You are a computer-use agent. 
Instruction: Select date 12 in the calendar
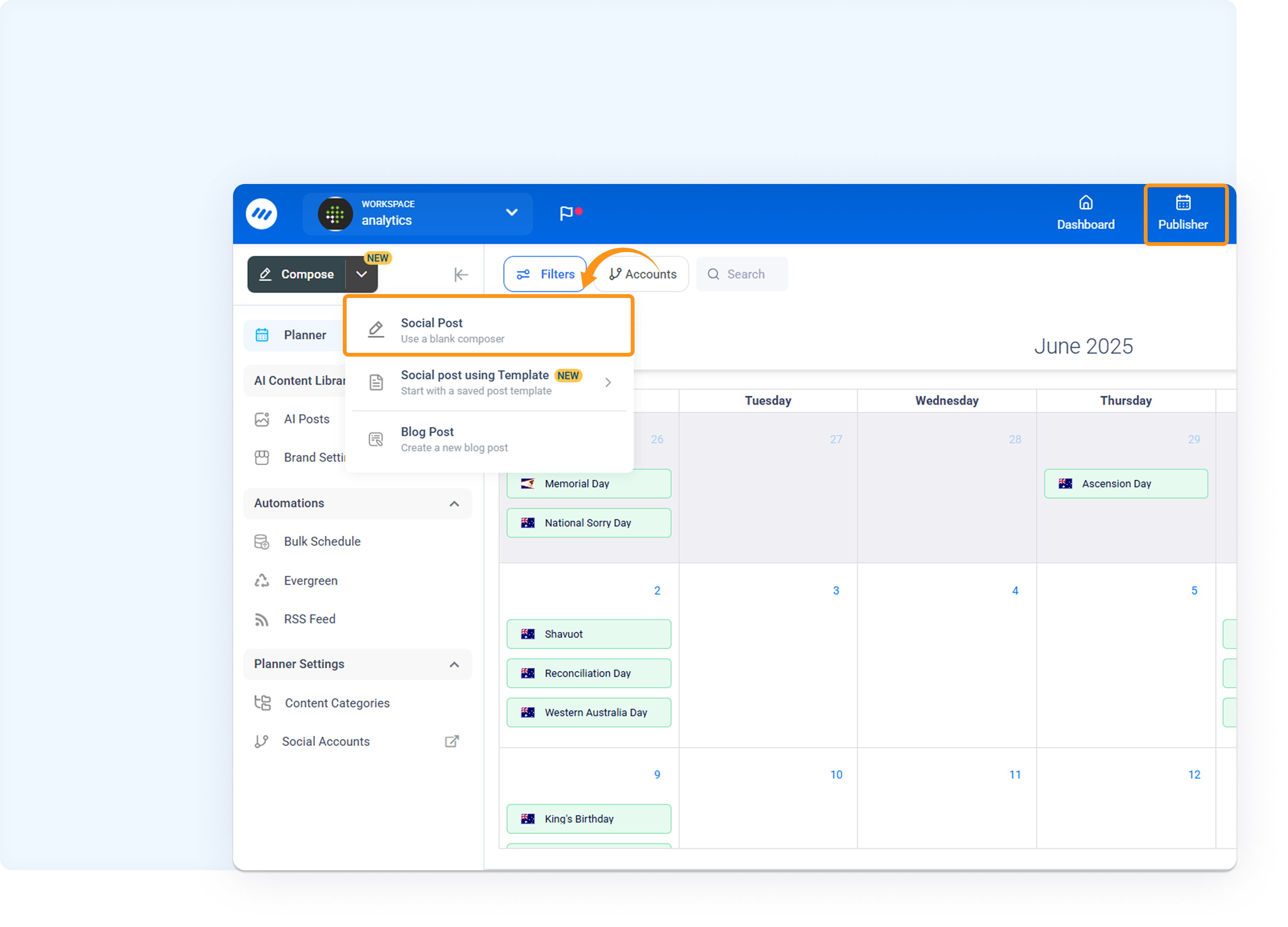coord(1194,775)
